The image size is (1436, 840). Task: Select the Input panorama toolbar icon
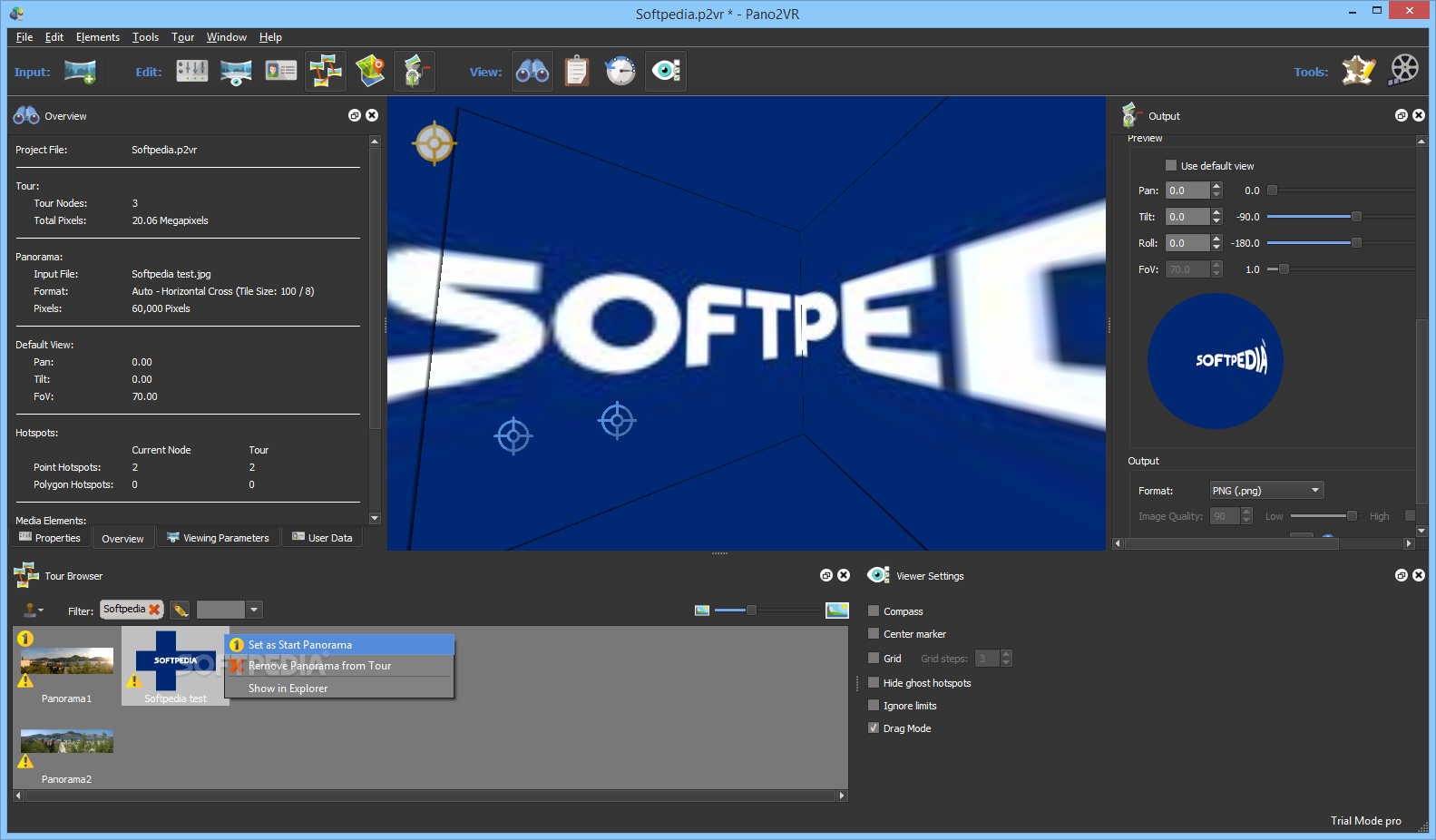click(x=80, y=72)
